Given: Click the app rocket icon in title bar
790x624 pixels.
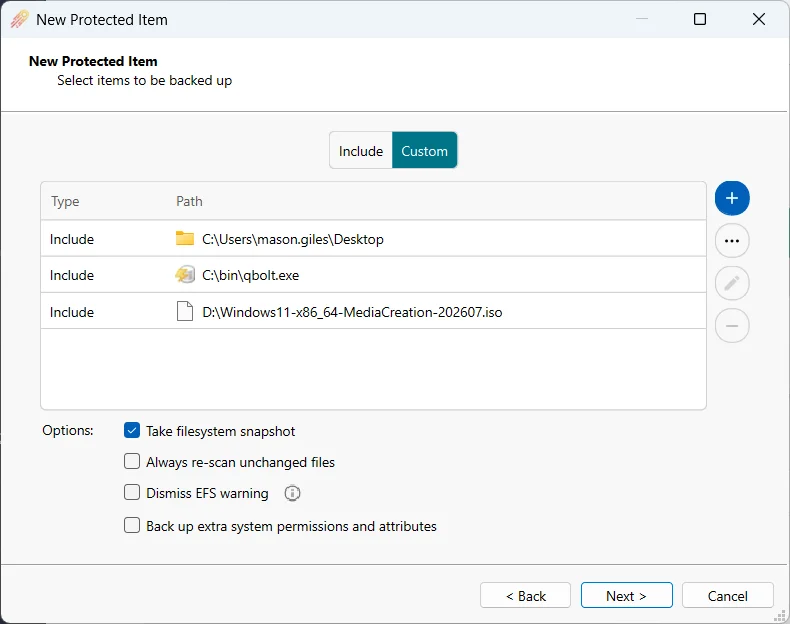Looking at the screenshot, I should coord(20,20).
